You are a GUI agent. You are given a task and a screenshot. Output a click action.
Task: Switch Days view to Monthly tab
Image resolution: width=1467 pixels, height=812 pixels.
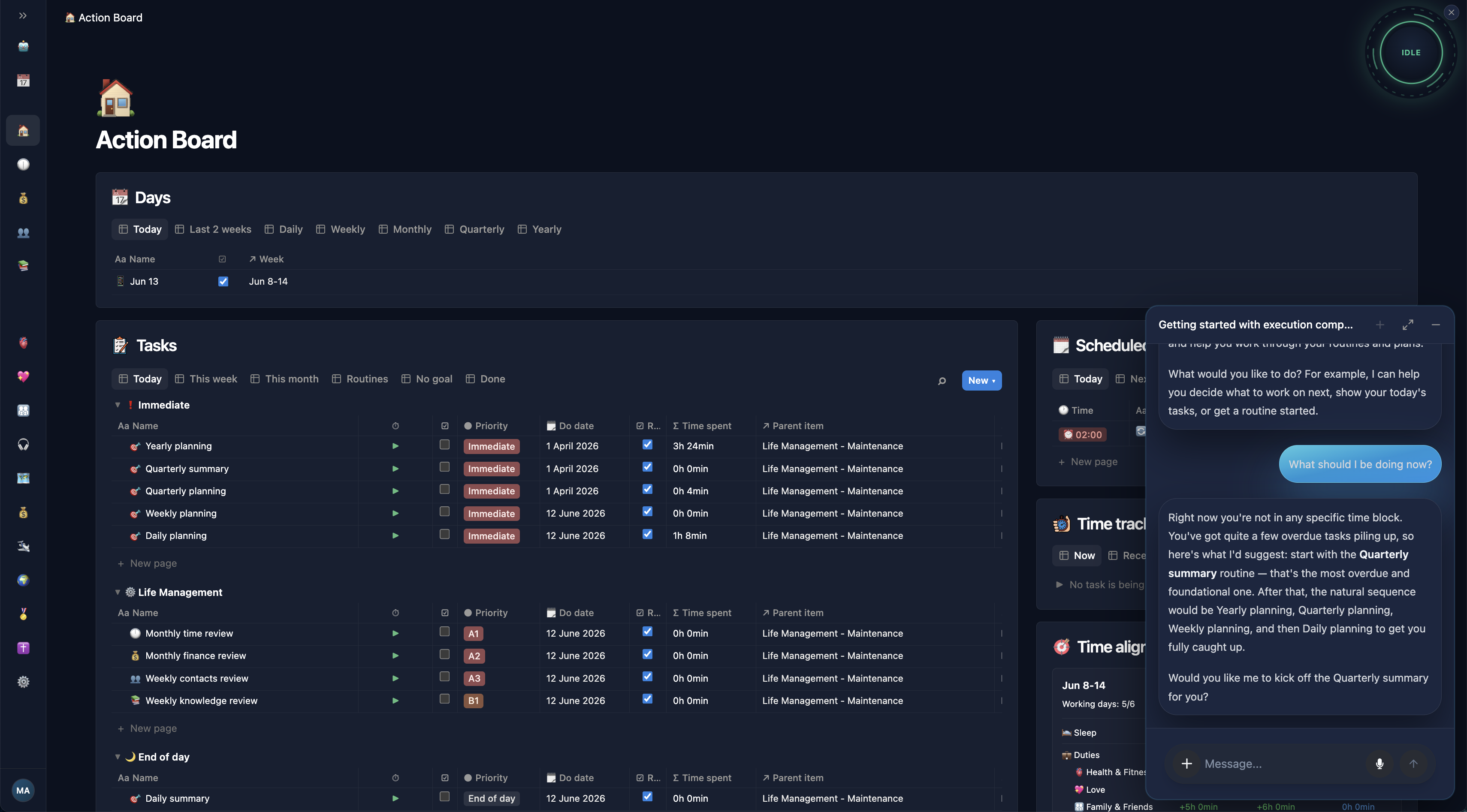tap(405, 229)
